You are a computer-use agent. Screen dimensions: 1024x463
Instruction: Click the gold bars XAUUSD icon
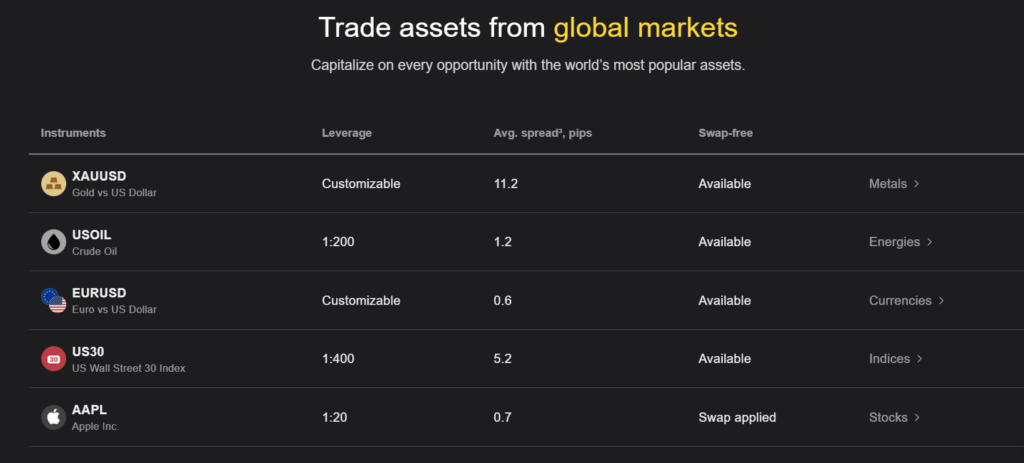pos(53,184)
